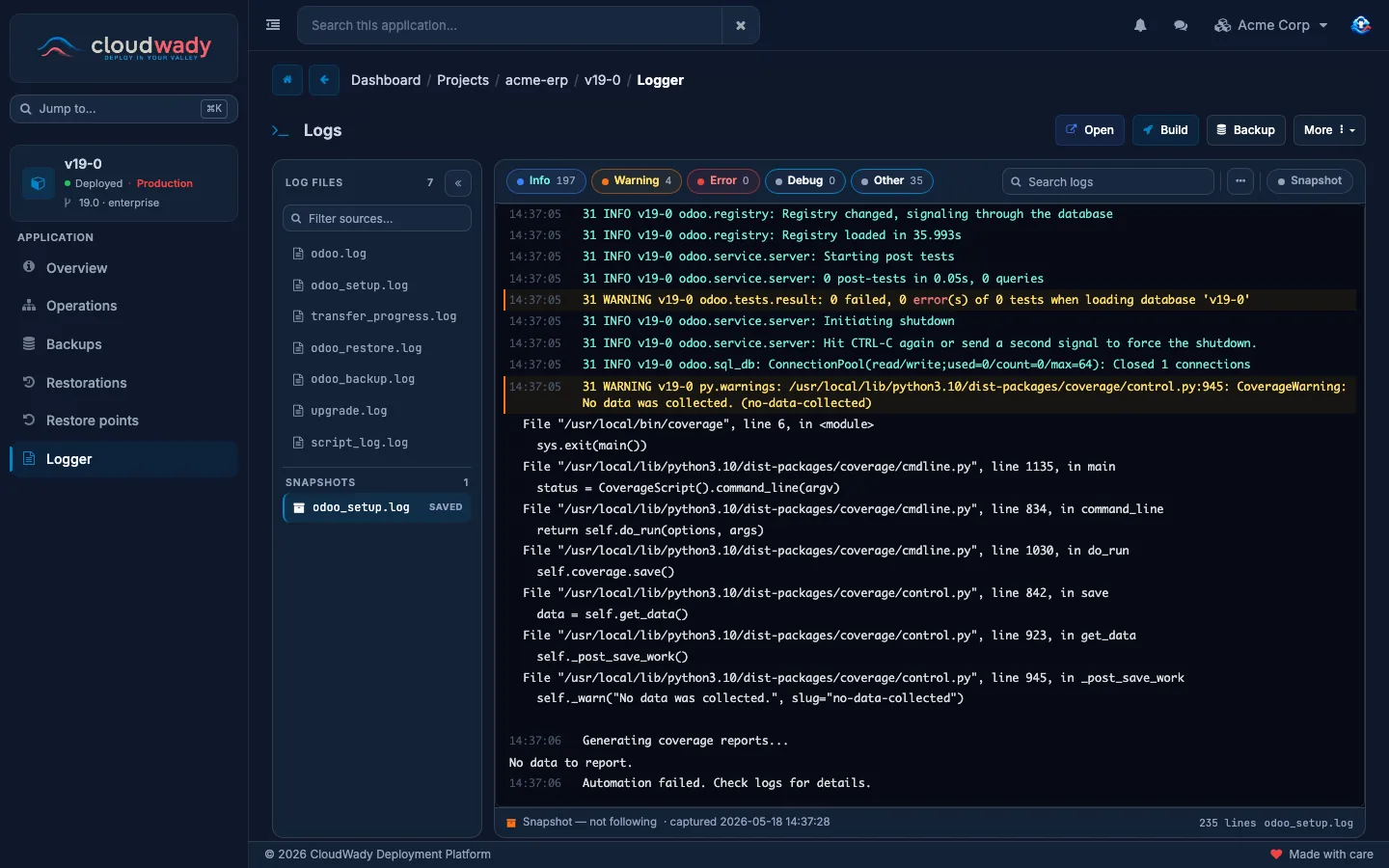Click the Production environment label
Screen dimensions: 1389x868
point(164,183)
